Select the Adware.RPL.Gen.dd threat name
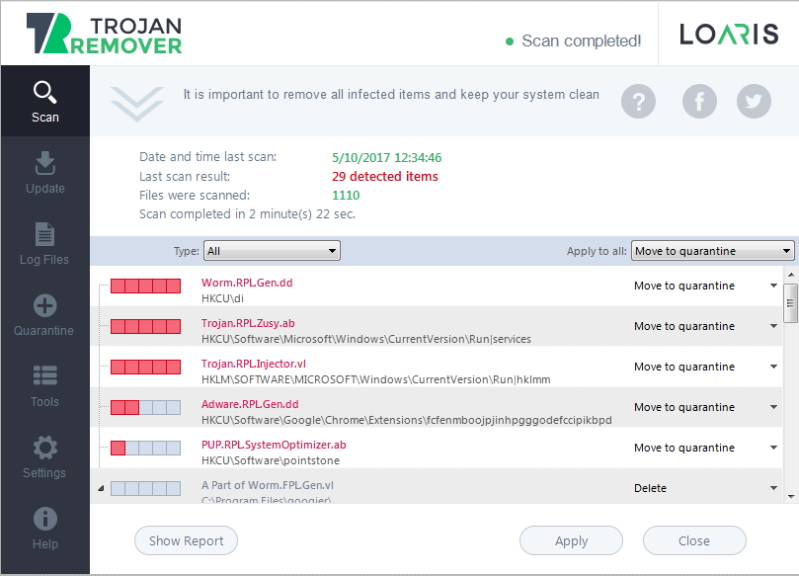 (x=250, y=404)
